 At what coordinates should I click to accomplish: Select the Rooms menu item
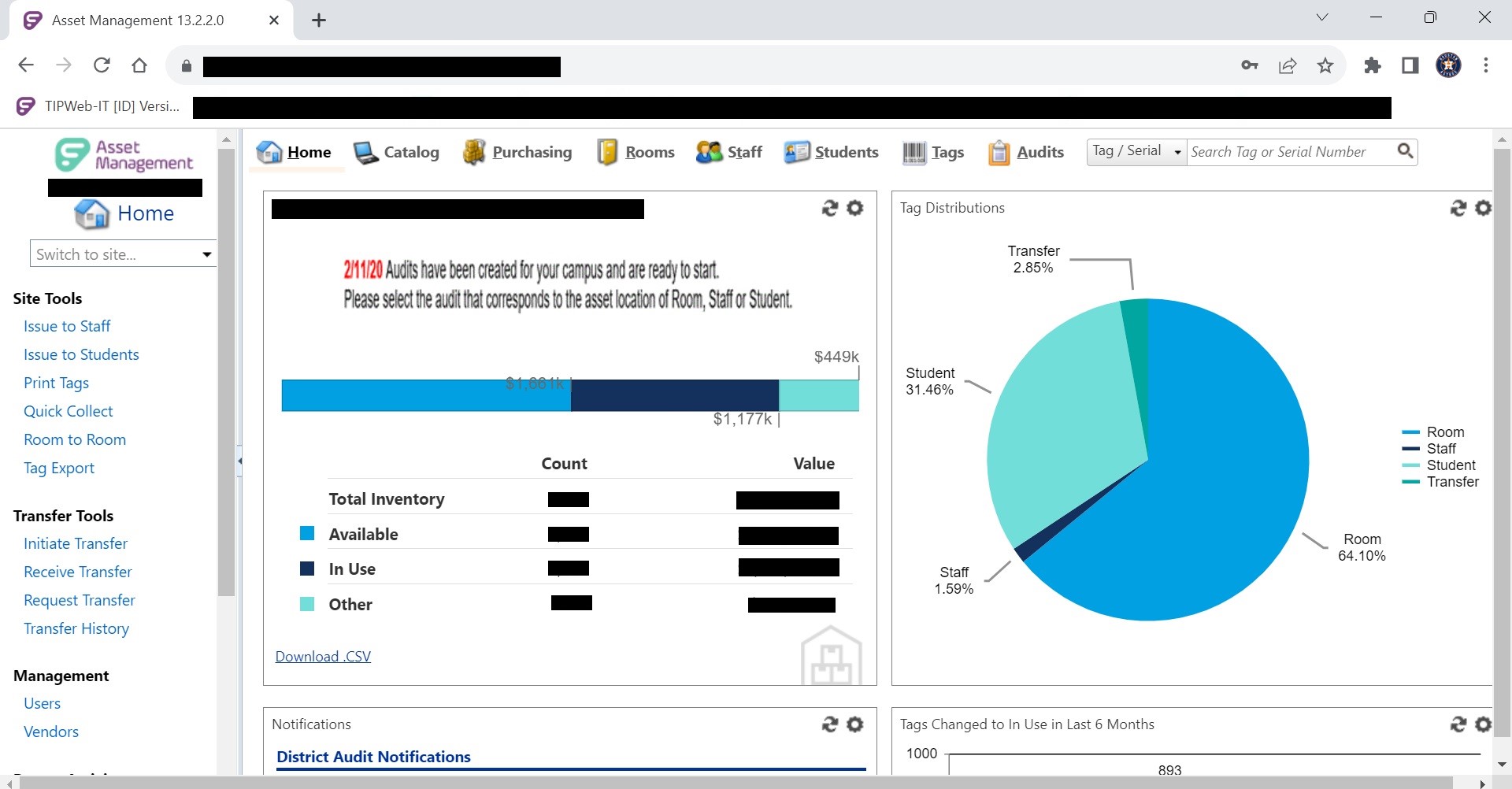(636, 152)
